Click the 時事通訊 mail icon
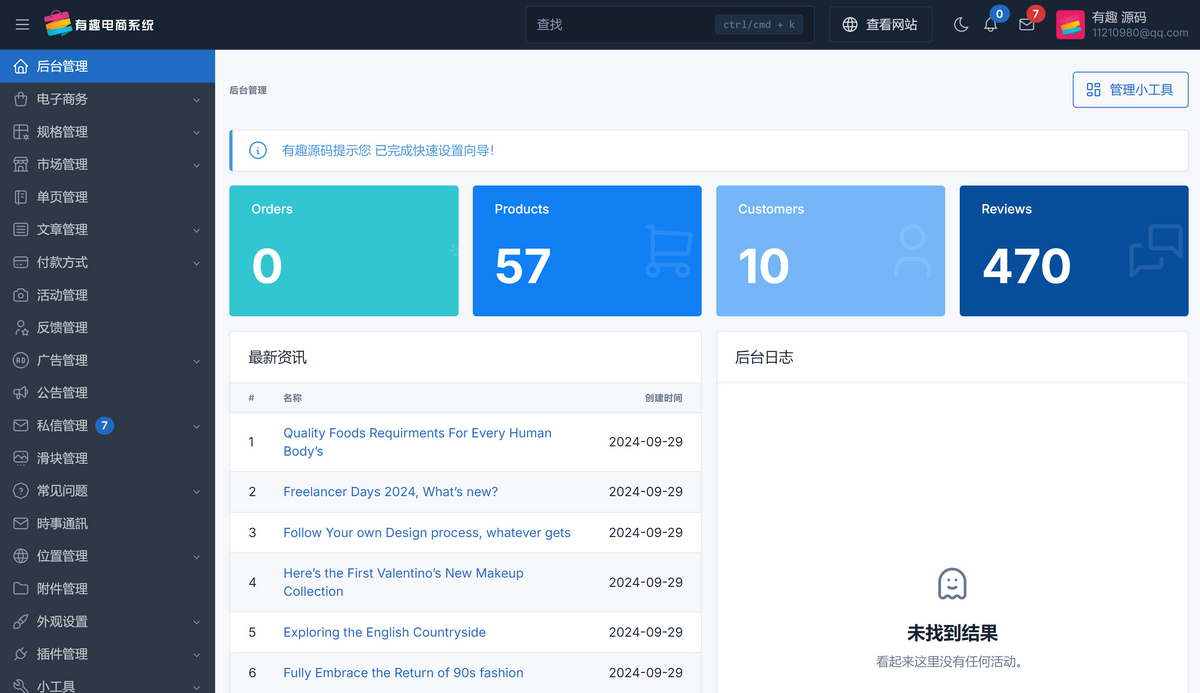Screen dimensions: 1200x693 coord(21,524)
